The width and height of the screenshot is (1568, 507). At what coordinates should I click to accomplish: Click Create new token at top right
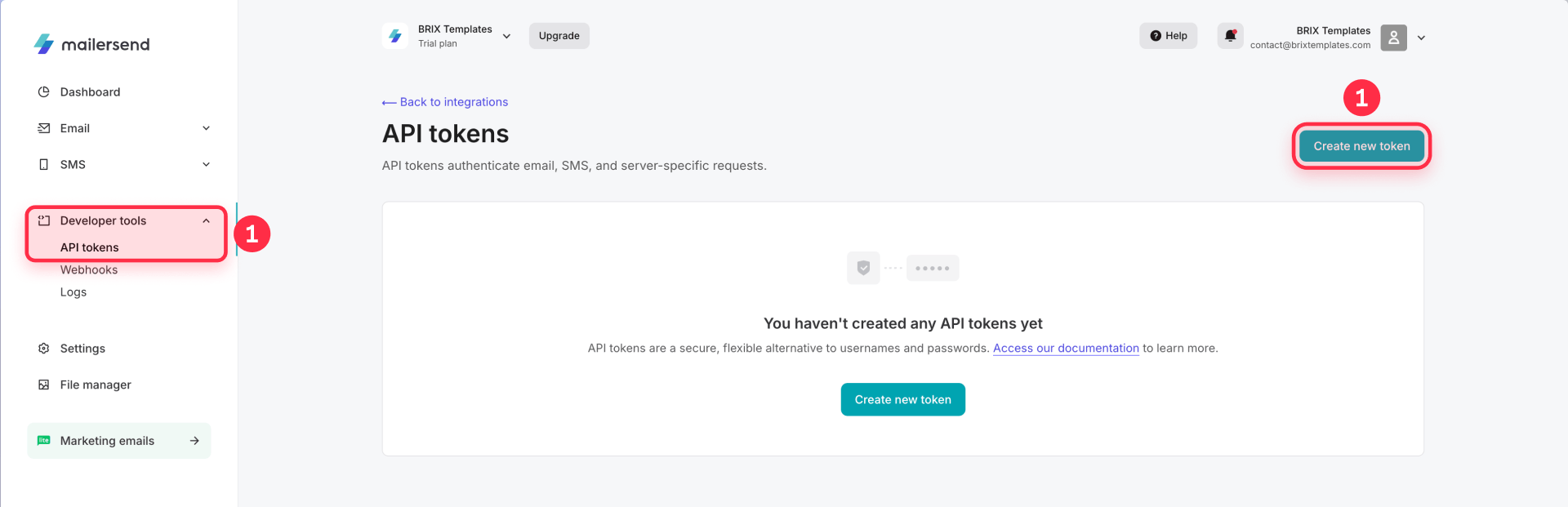point(1361,146)
